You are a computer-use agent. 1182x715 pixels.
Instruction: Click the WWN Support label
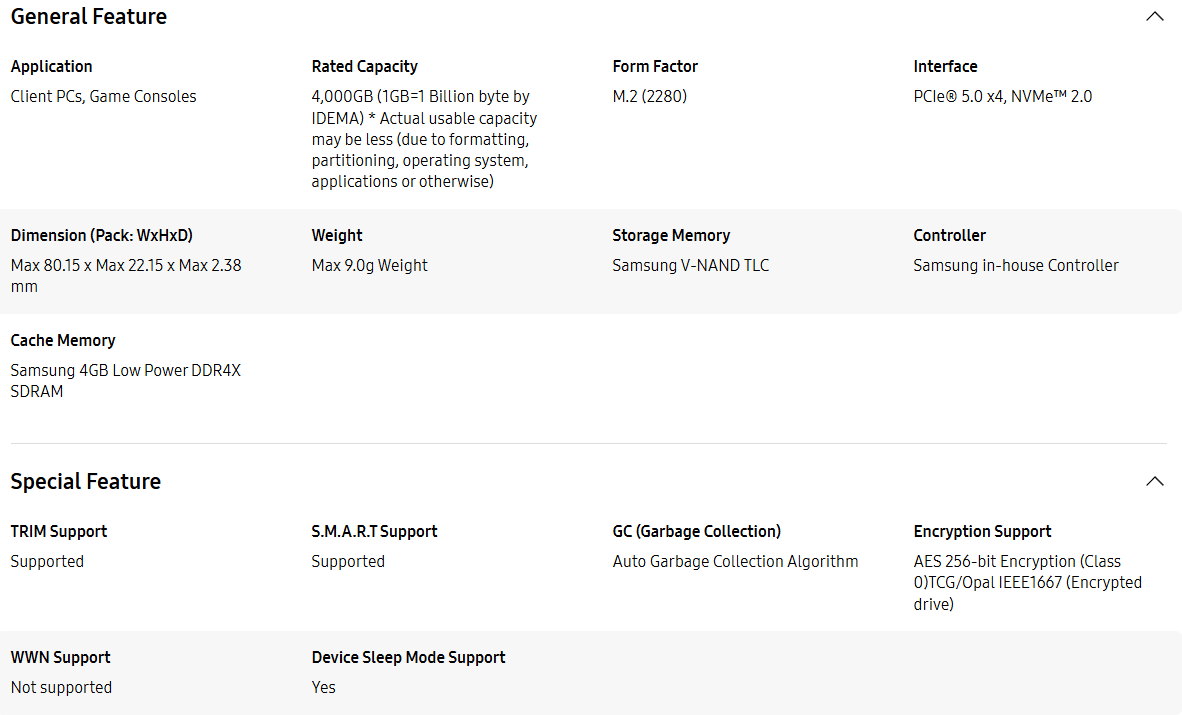[61, 657]
